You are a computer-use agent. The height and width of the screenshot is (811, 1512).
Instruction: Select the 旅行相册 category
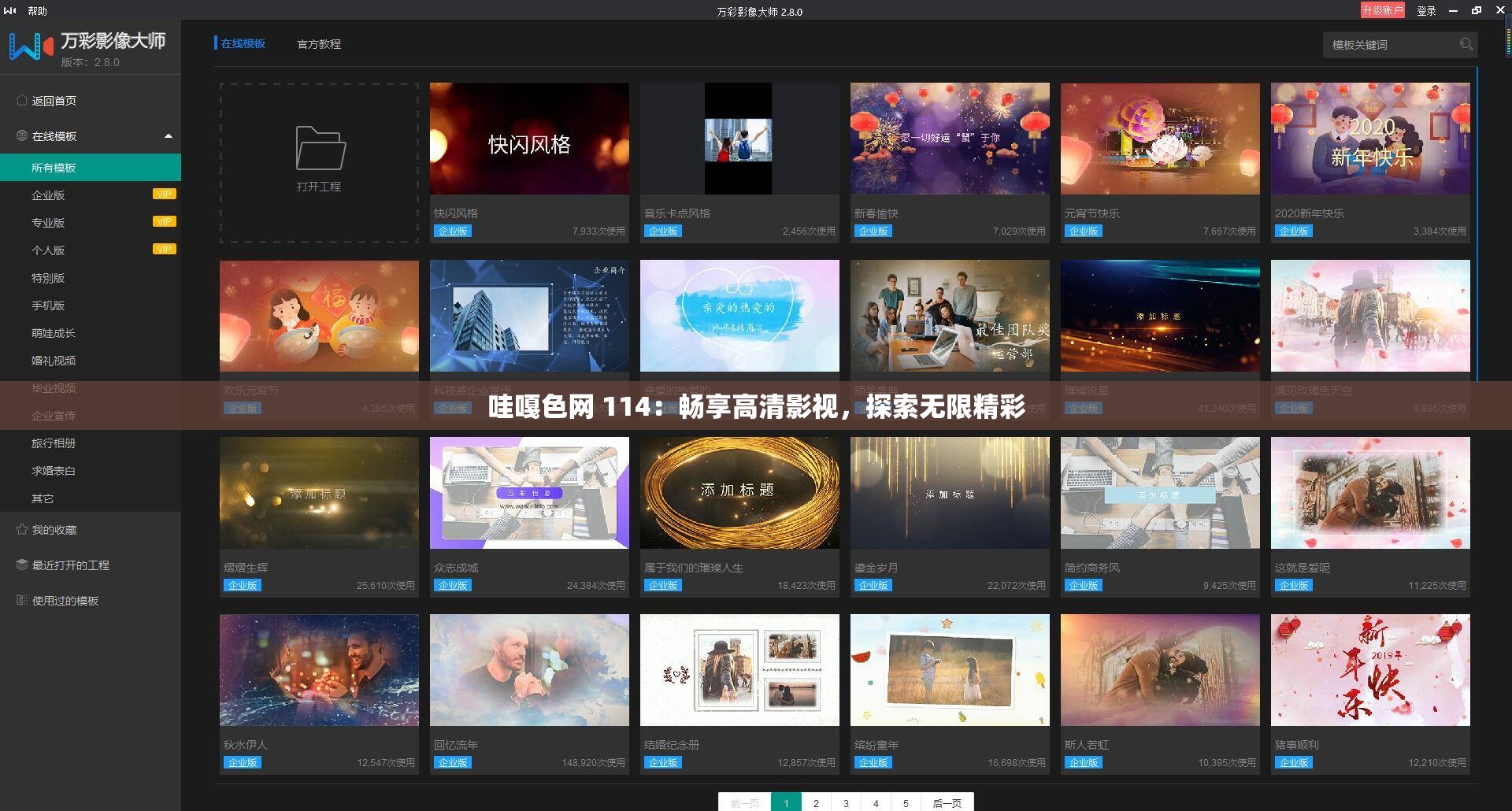(x=54, y=443)
